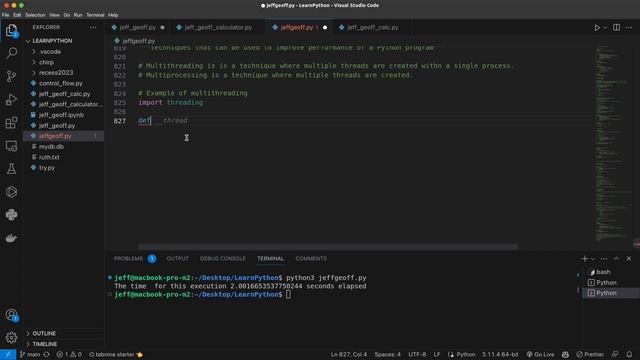Change encoding via UTF-8
Screen dimensions: 640x360
[417, 354]
